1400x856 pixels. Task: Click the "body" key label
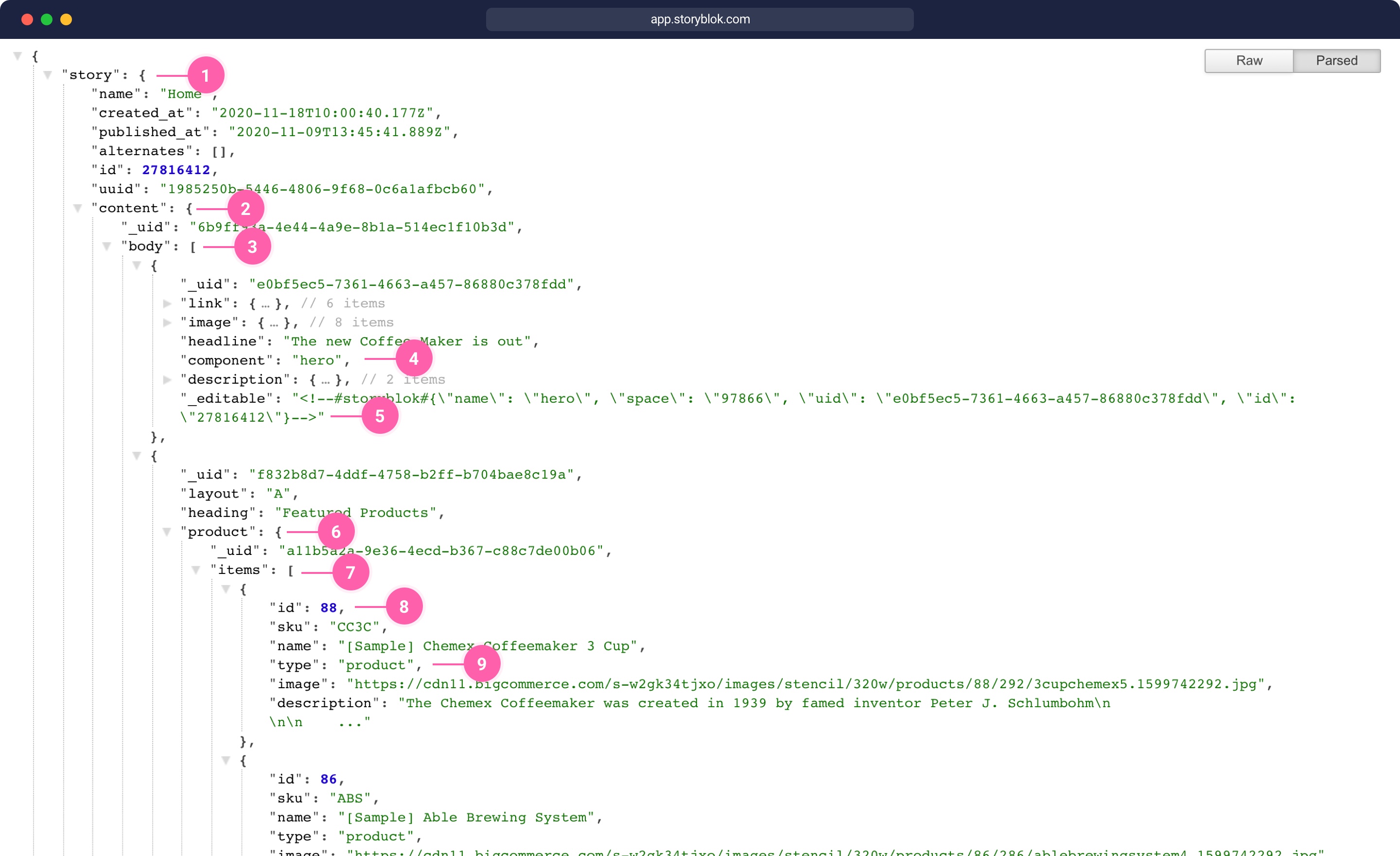click(146, 246)
